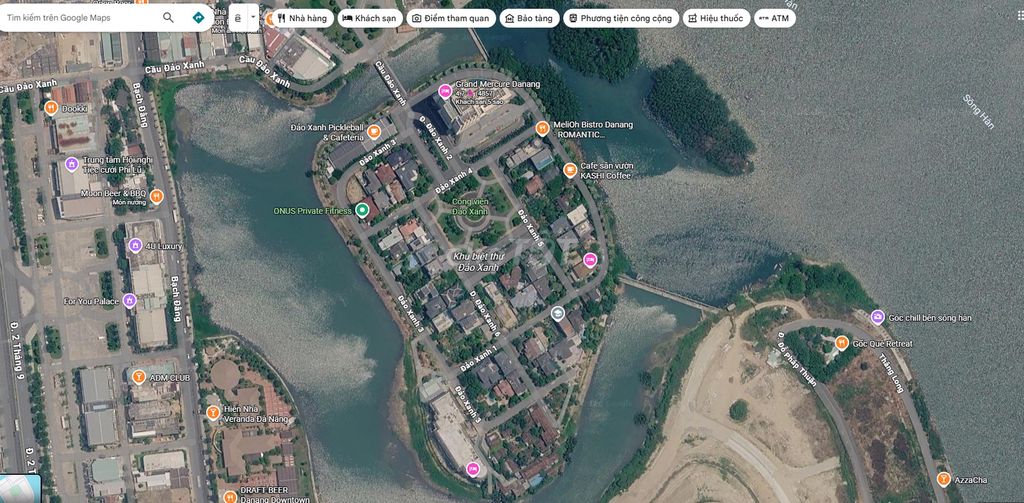Open the KASHI Coffee cafe marker
This screenshot has width=1024, height=503.
tap(570, 170)
